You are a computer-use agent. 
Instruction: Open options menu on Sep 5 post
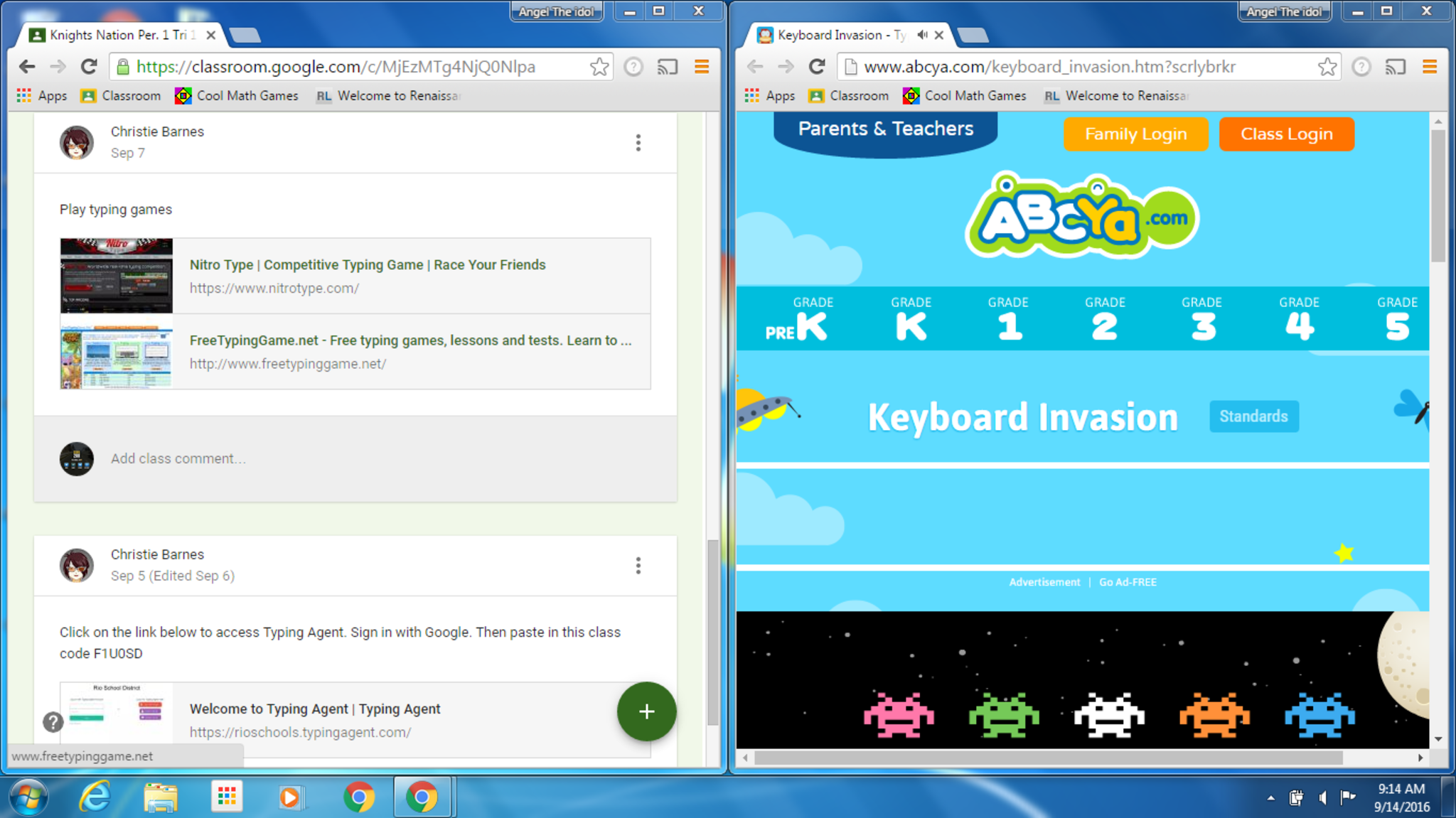coord(638,566)
